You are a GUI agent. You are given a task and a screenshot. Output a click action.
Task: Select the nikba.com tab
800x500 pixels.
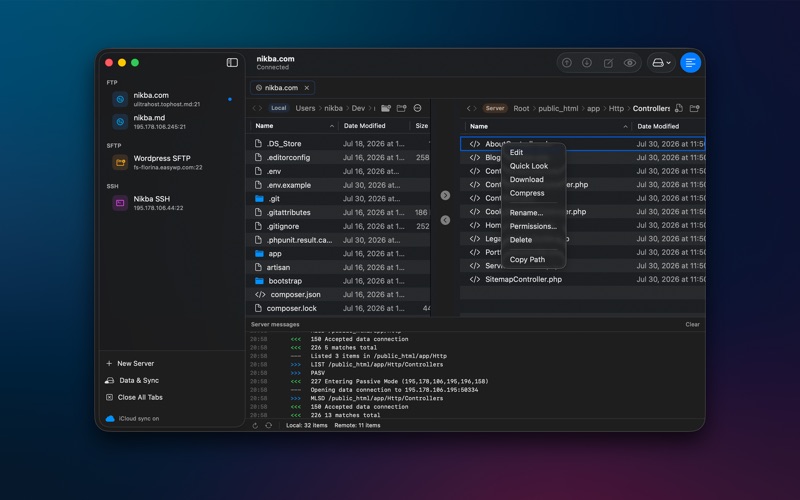(282, 88)
